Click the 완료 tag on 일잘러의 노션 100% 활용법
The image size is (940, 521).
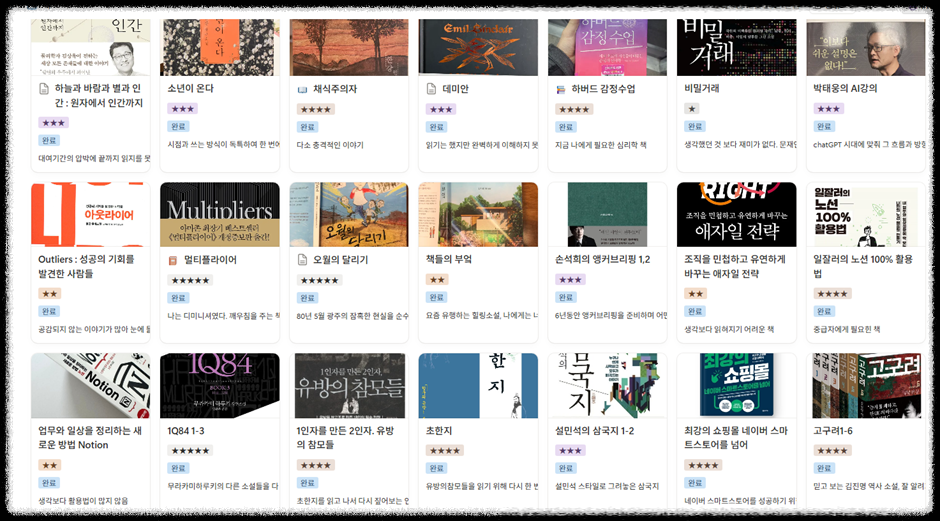click(x=824, y=311)
